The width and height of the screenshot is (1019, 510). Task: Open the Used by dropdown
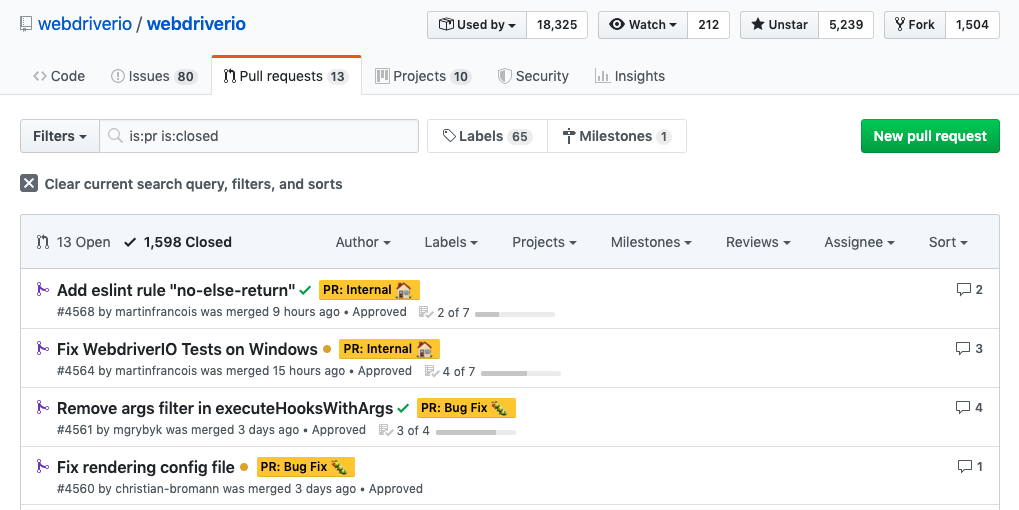pyautogui.click(x=477, y=25)
